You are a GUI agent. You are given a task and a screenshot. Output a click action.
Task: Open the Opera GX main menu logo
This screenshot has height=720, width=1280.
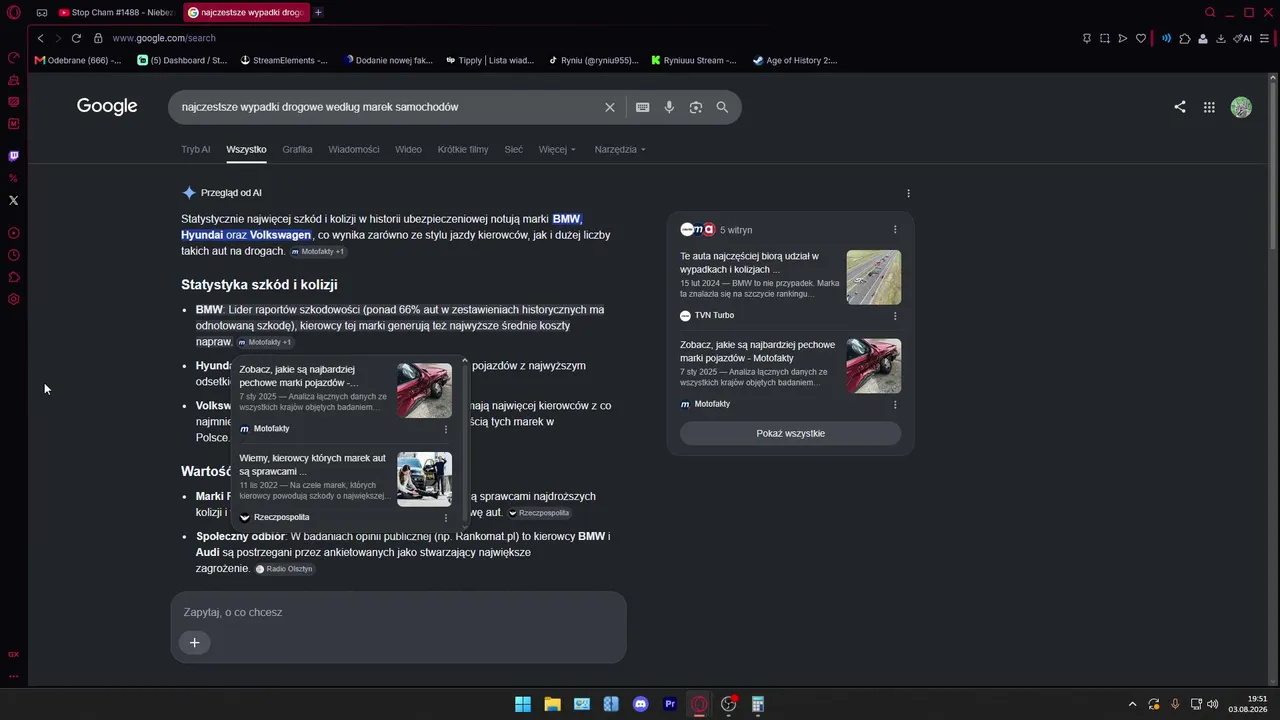[x=14, y=13]
